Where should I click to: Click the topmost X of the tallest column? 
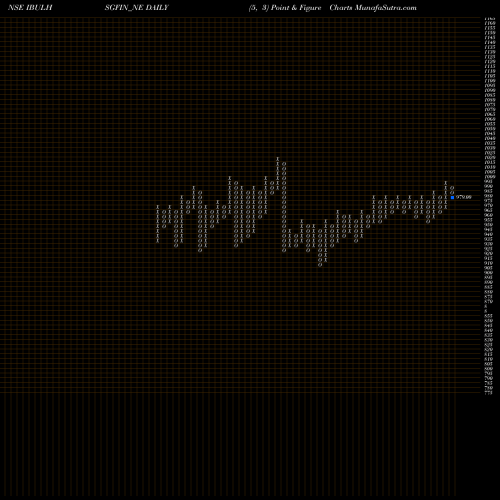[x=277, y=159]
